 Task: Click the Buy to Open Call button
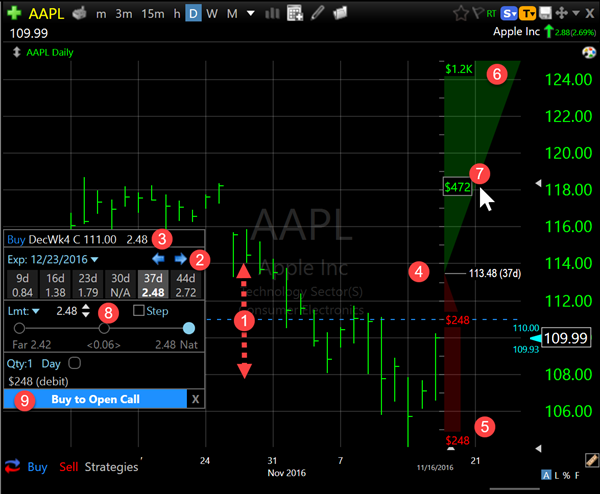(95, 399)
